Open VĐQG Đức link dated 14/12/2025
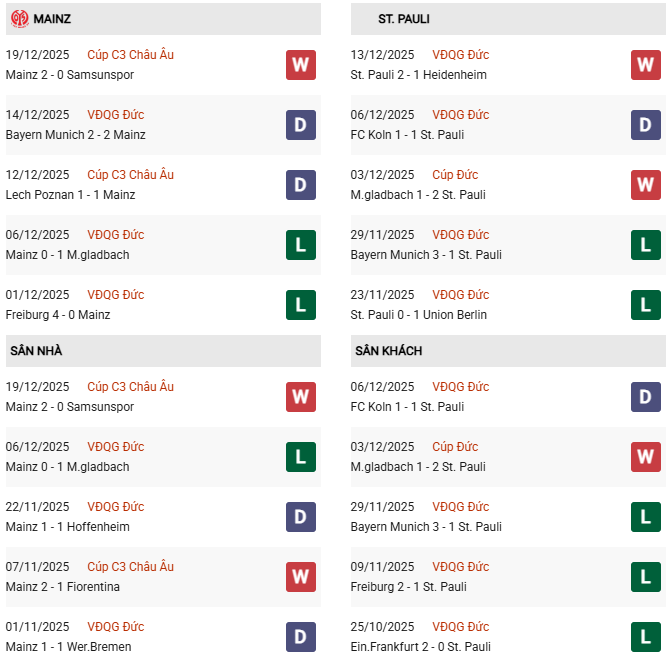This screenshot has height=661, width=666. click(115, 115)
